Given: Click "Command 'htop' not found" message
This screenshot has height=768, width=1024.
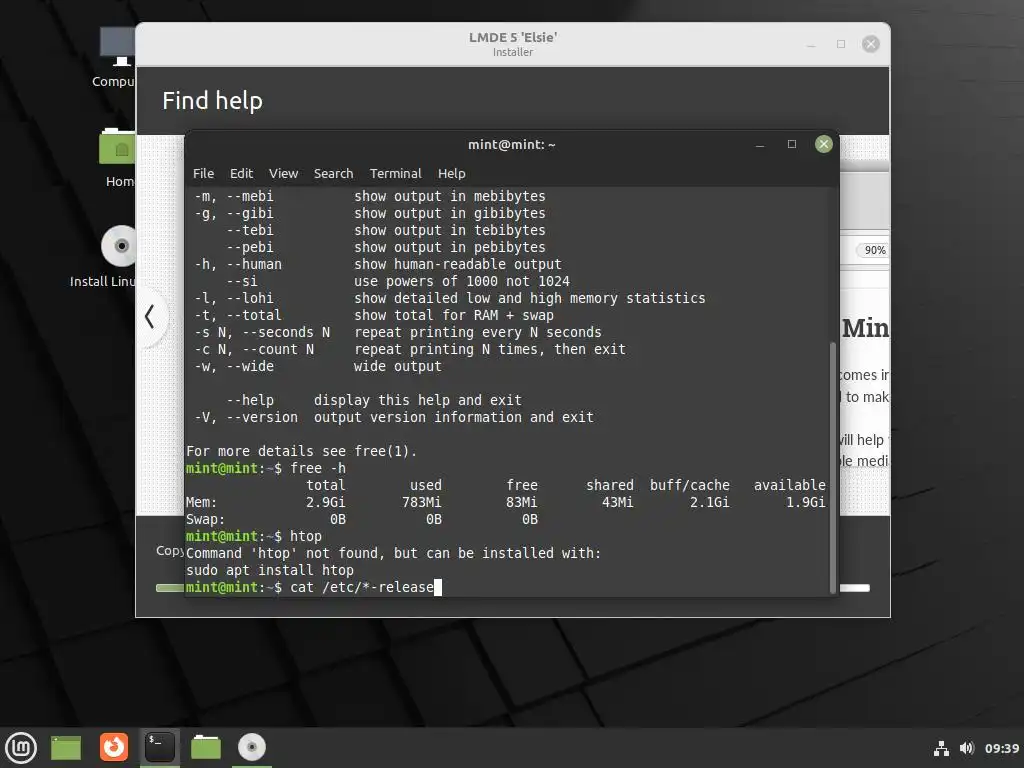Looking at the screenshot, I should (x=393, y=553).
